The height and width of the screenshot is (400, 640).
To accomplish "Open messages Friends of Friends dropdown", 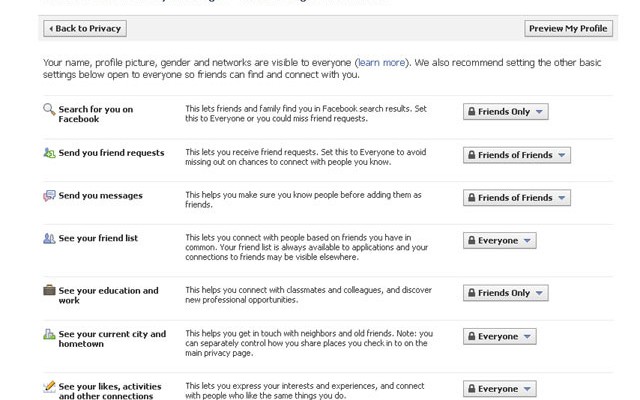I will point(516,198).
